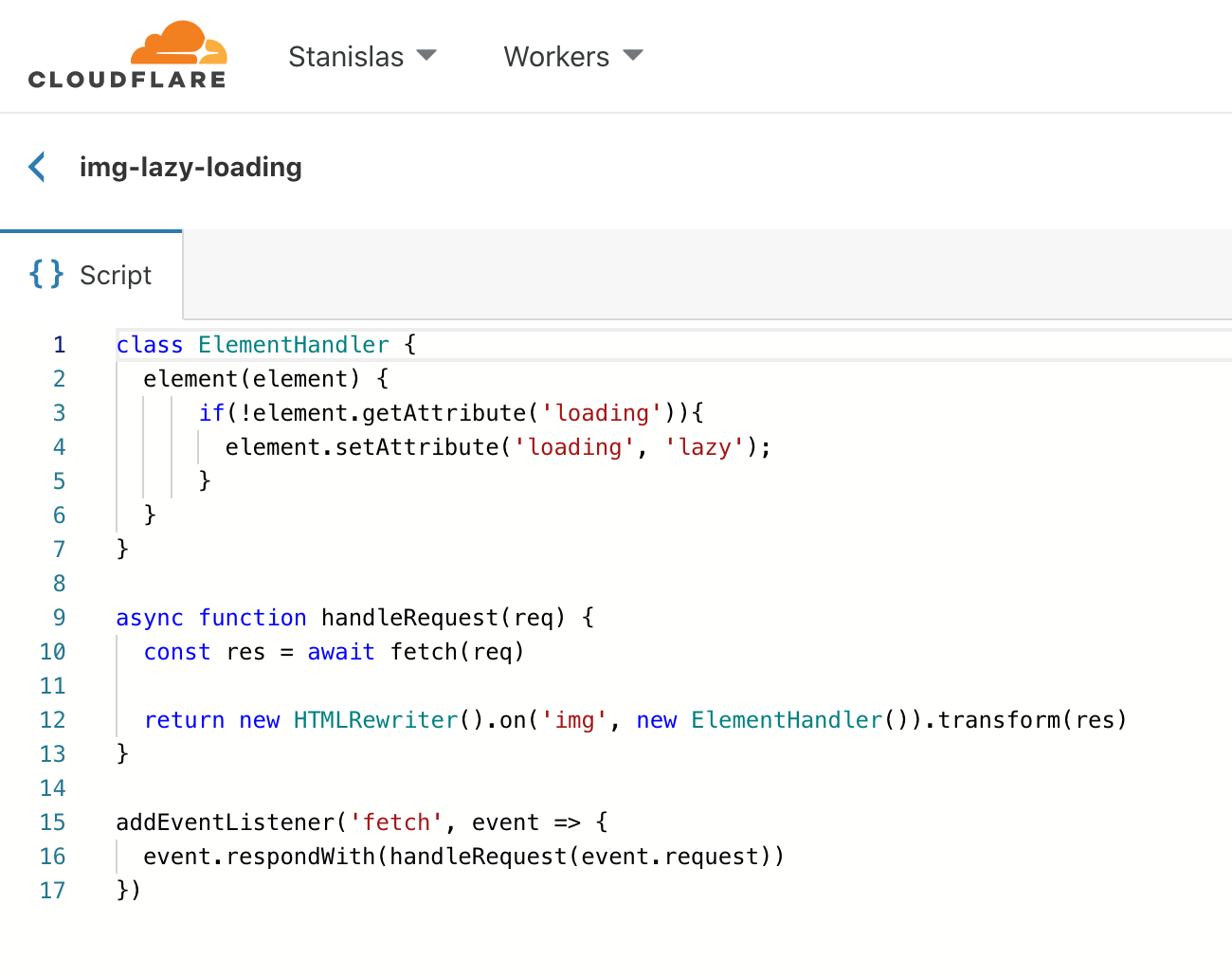Click the const res = await fetch line
The height and width of the screenshot is (976, 1232).
coord(334,652)
